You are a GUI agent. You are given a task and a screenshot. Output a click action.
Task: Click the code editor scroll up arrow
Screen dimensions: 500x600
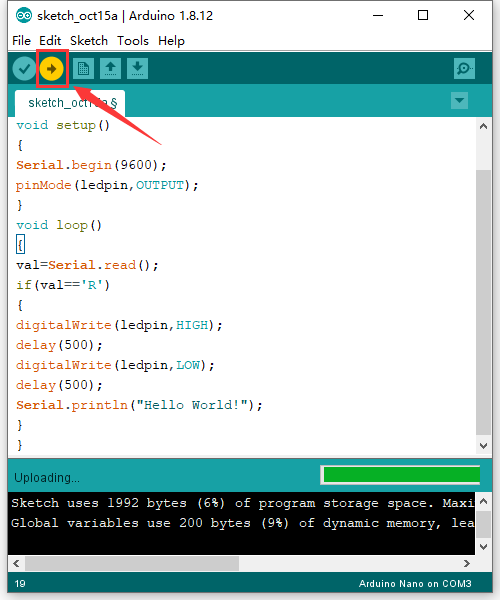484,126
